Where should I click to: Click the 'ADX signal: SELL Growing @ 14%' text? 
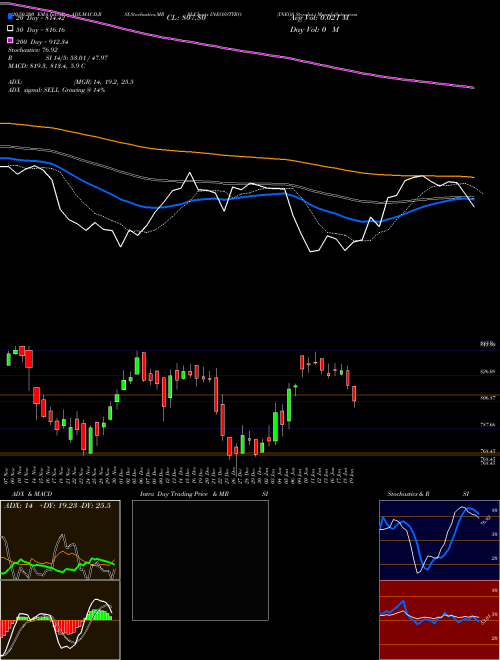[x=56, y=90]
